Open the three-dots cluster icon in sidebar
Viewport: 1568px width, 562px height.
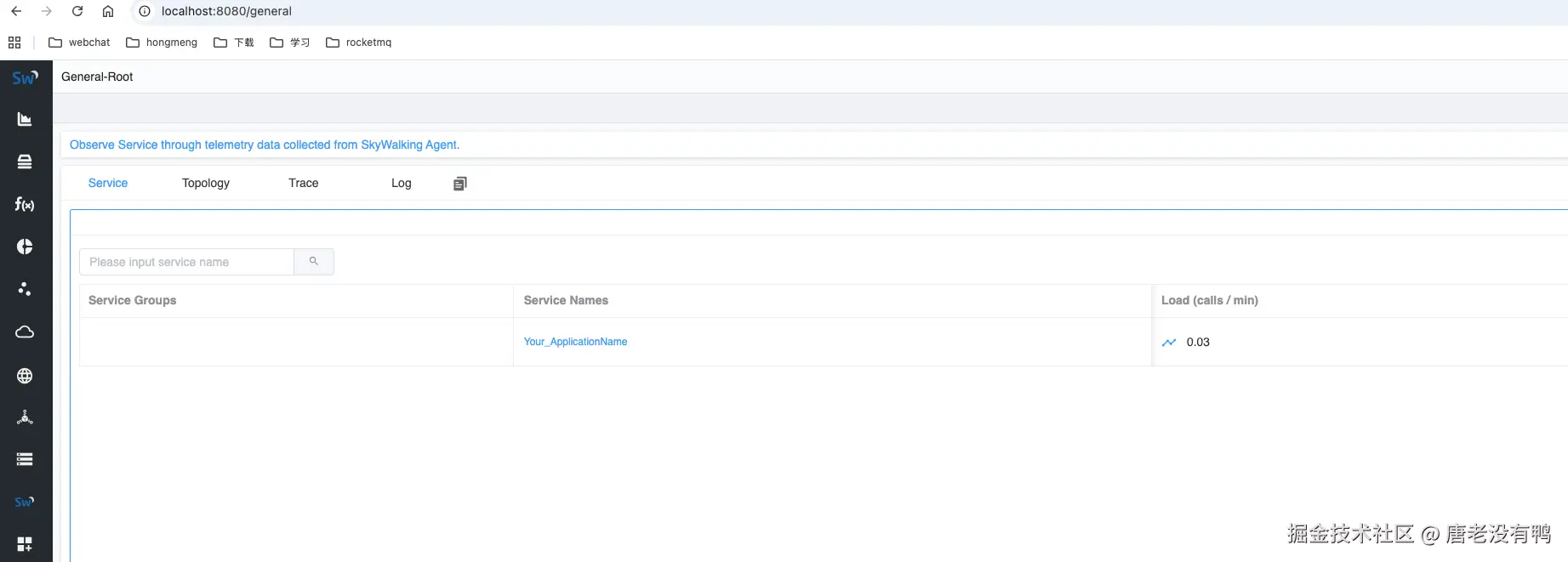(x=25, y=289)
